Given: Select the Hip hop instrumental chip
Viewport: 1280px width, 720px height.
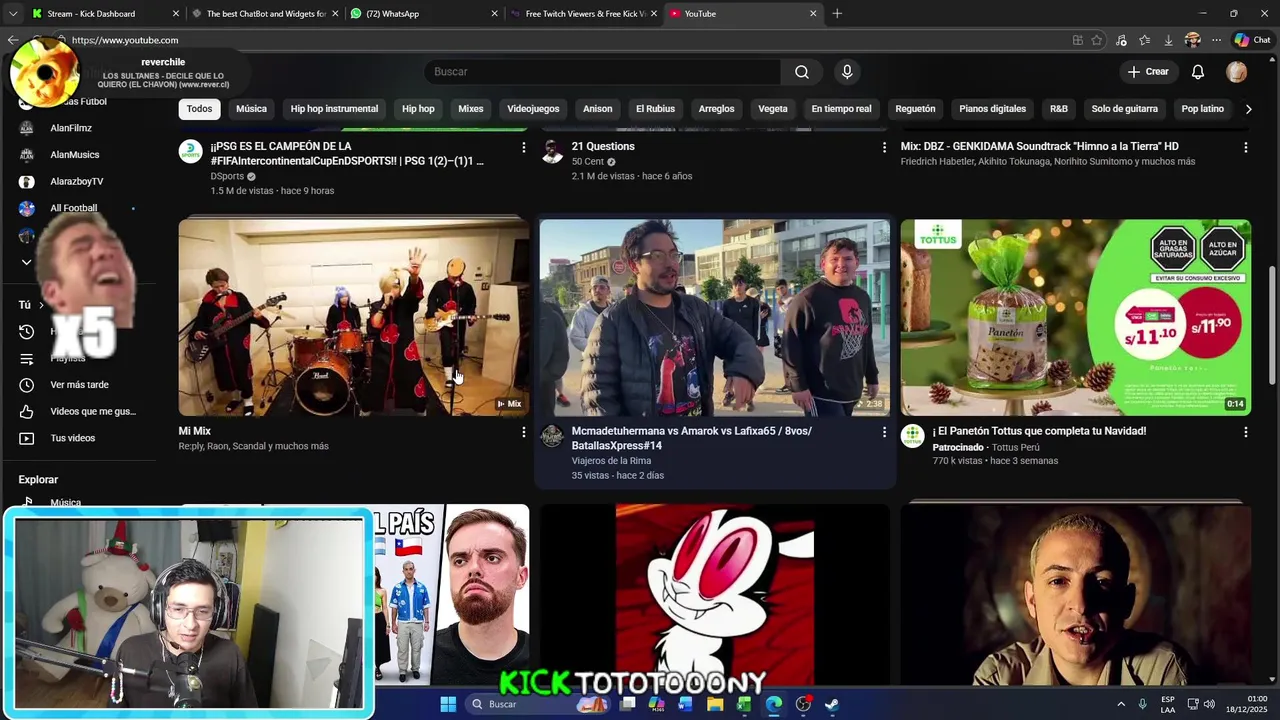Looking at the screenshot, I should (334, 109).
